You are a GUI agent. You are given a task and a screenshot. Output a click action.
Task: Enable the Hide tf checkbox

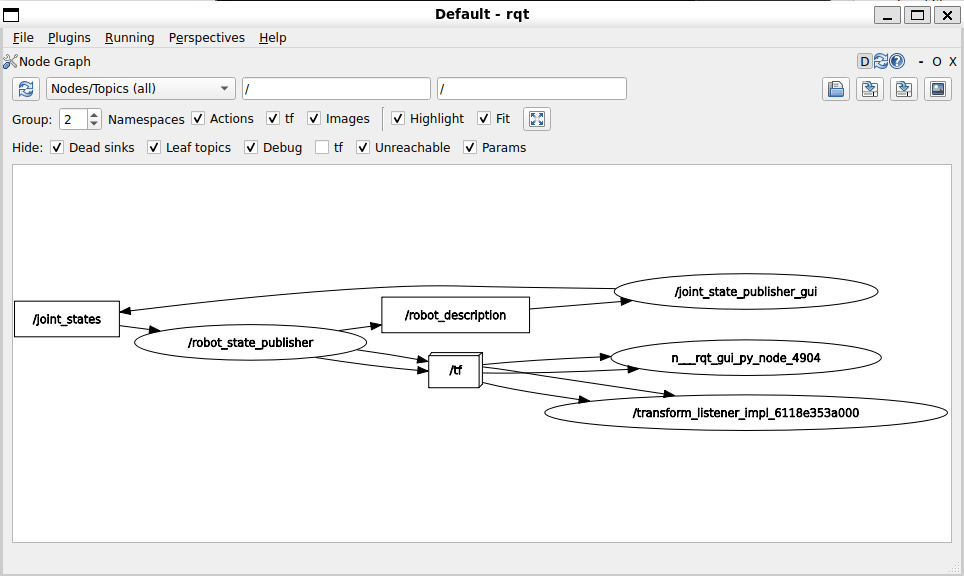[322, 147]
